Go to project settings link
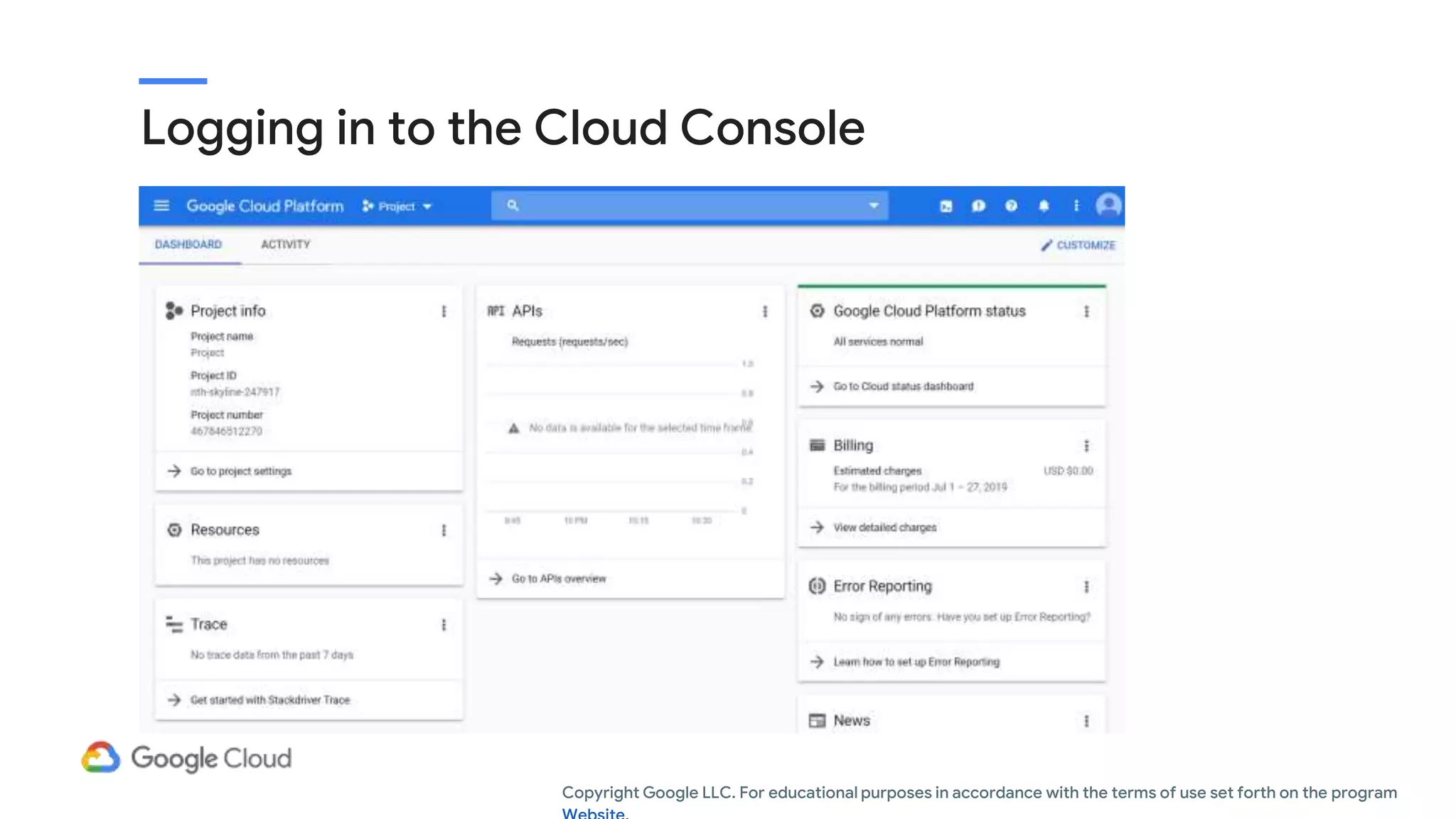The image size is (1456, 819). tap(241, 471)
